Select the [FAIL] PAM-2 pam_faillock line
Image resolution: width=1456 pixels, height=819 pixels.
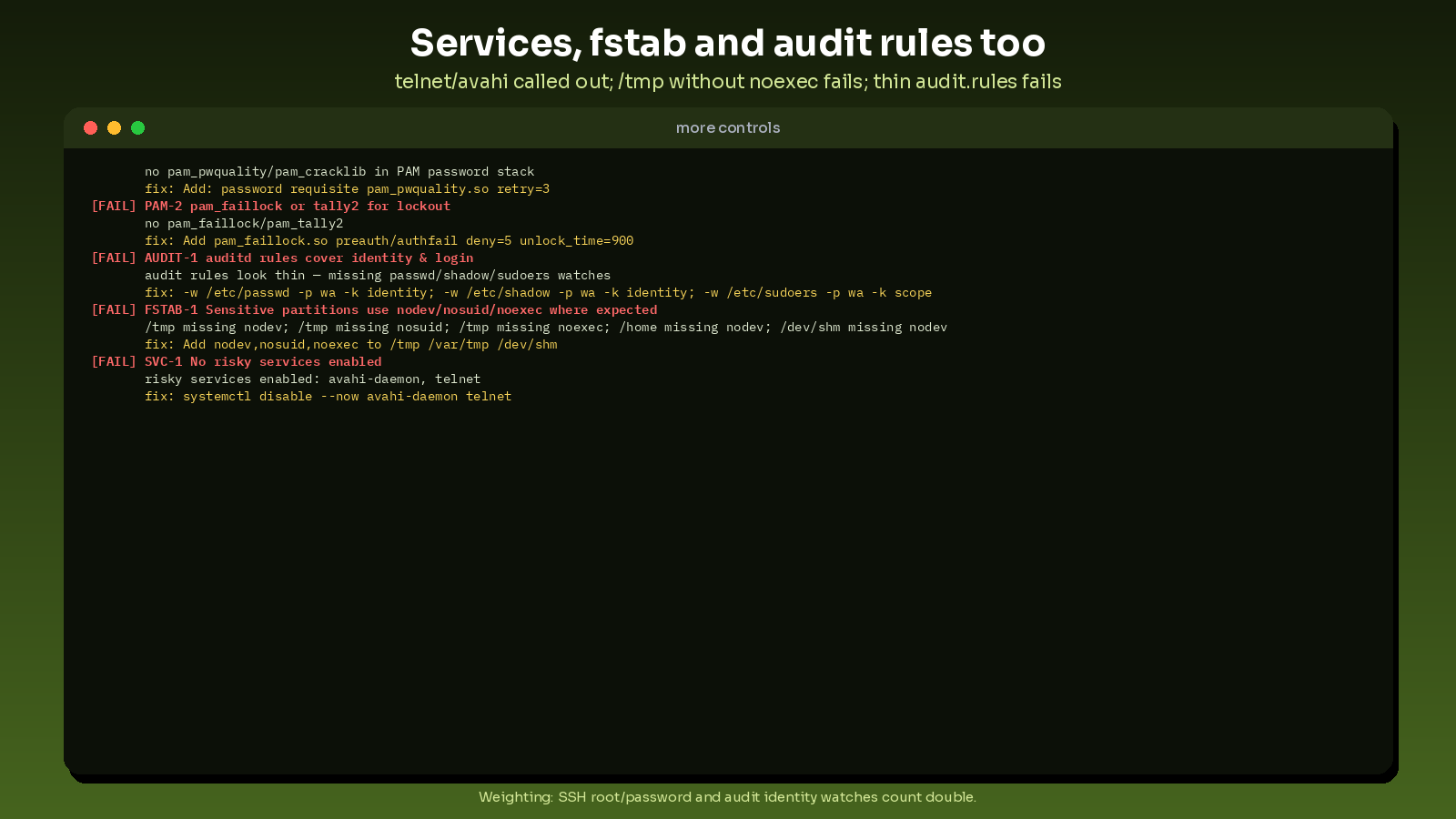(270, 206)
